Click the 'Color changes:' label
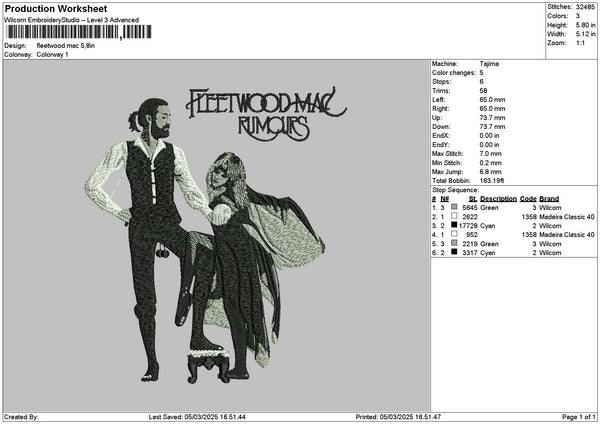 (x=454, y=73)
